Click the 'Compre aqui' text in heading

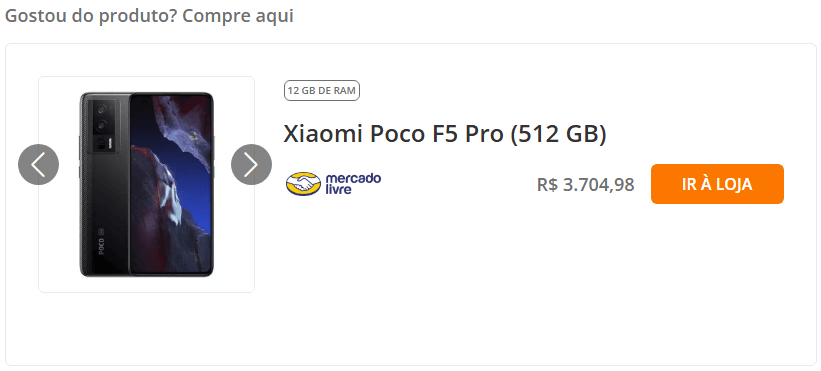coord(238,16)
